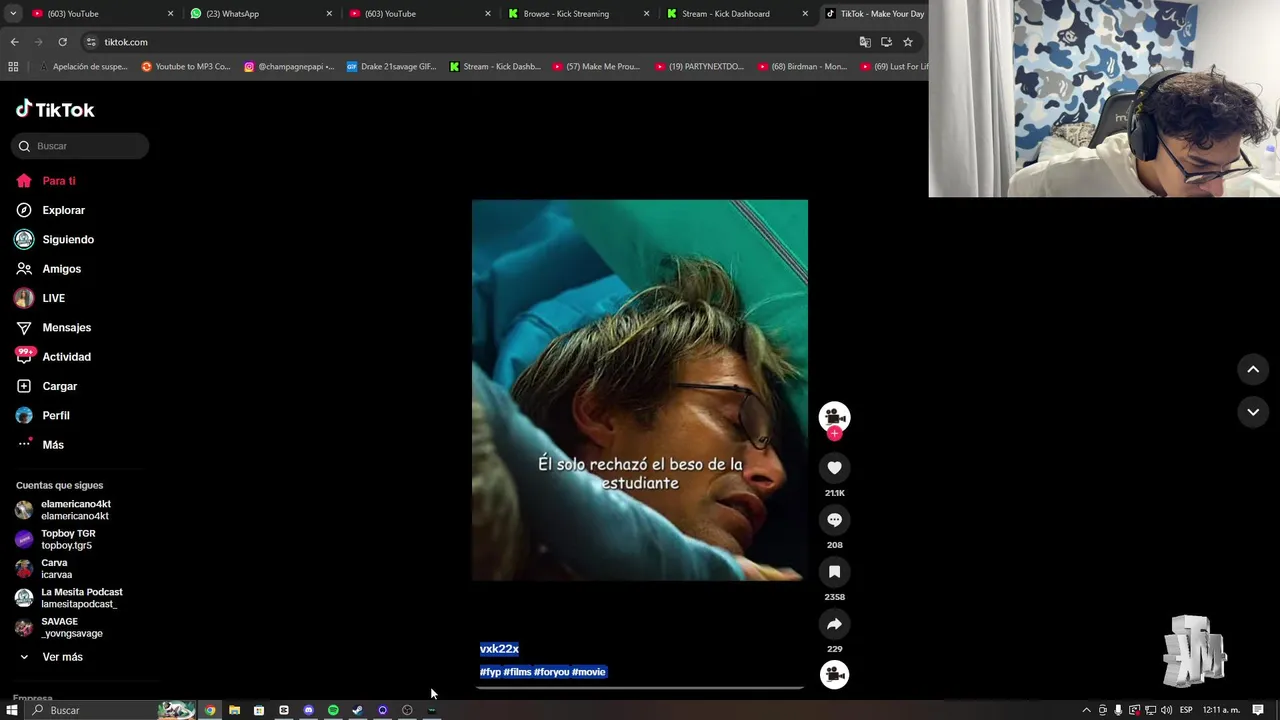Screen dimensions: 1280x720
Task: Close the WhatsApp browser tab
Action: 329,14
